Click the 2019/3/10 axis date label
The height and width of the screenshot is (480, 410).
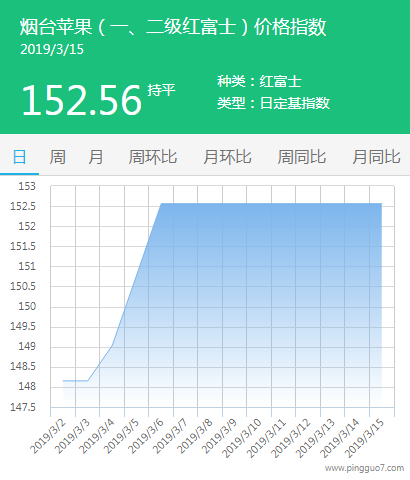[x=242, y=438]
